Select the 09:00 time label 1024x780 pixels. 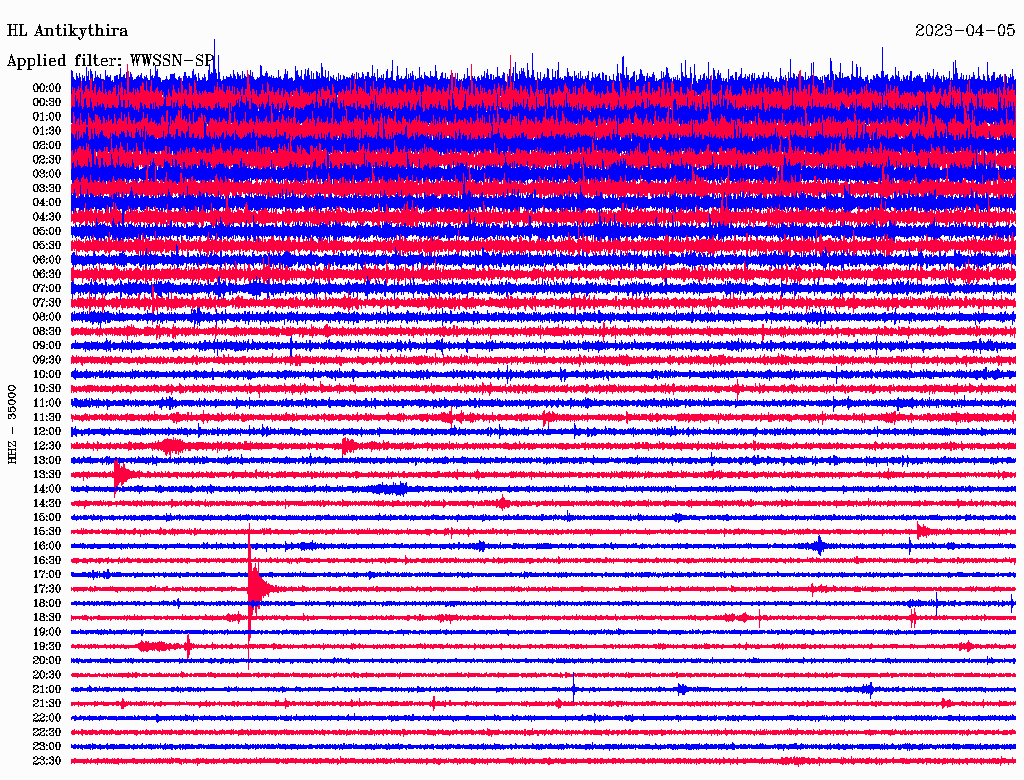coord(47,346)
